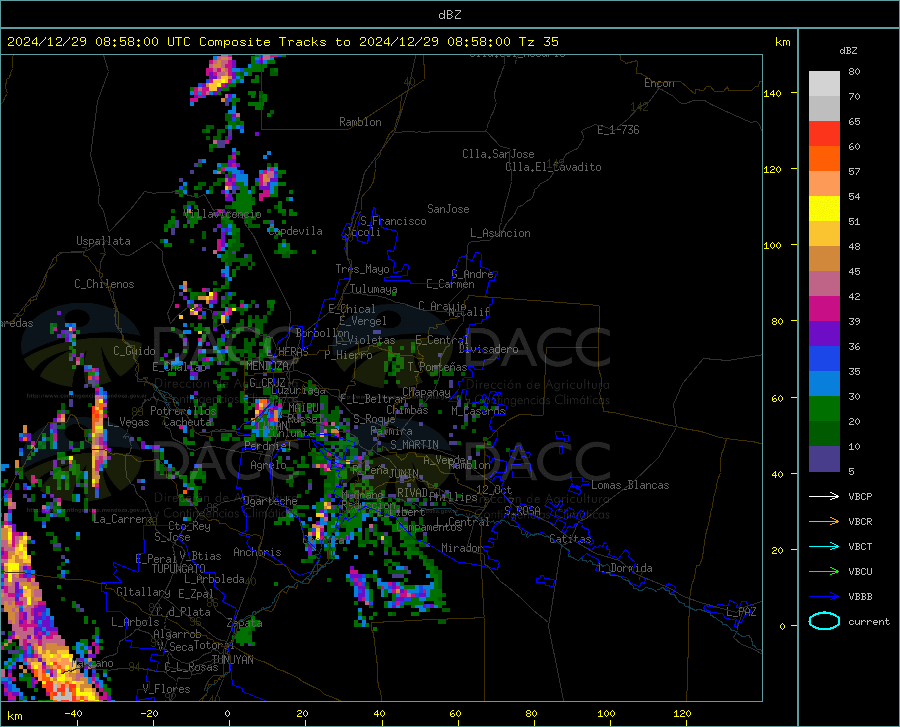
Task: Click the 'Clla.El_Cavadito' map label
Action: [553, 167]
